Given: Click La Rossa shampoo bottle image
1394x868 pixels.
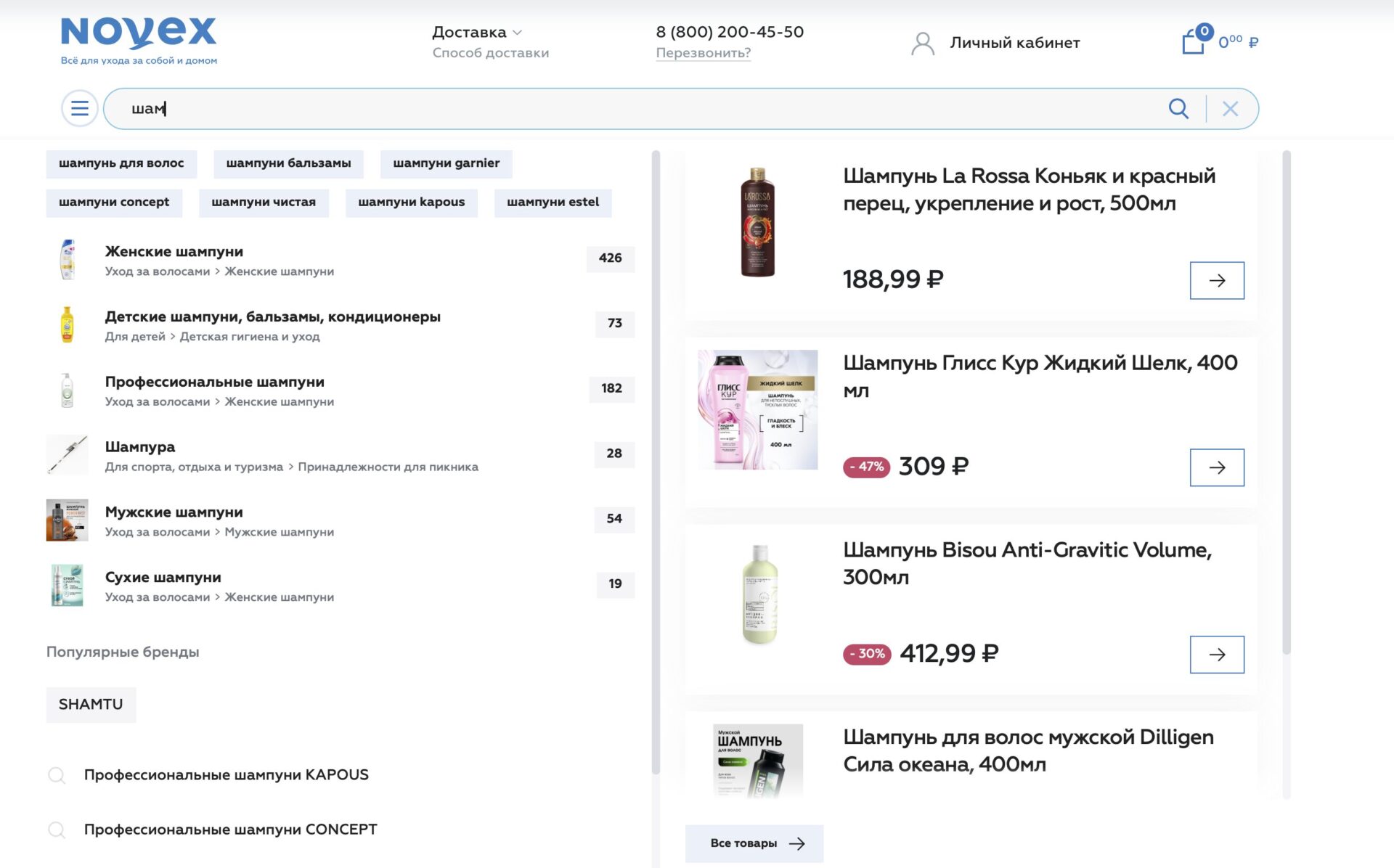Looking at the screenshot, I should point(757,222).
